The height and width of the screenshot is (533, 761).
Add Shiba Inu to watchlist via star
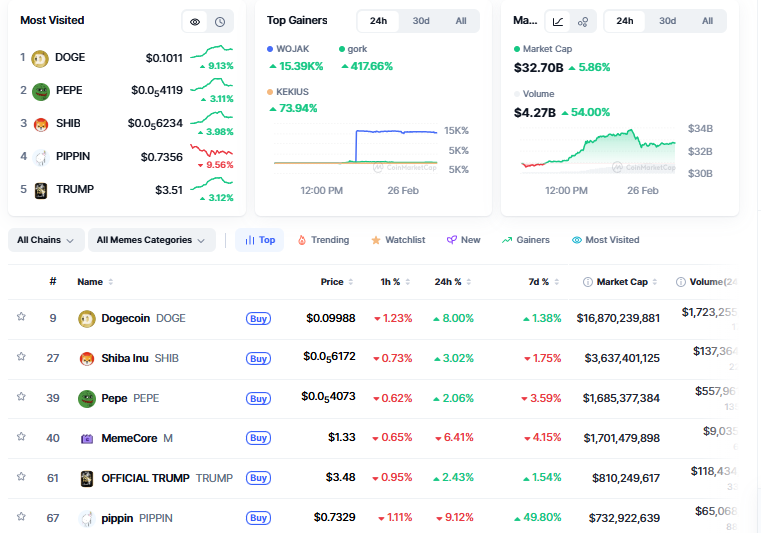click(x=21, y=357)
